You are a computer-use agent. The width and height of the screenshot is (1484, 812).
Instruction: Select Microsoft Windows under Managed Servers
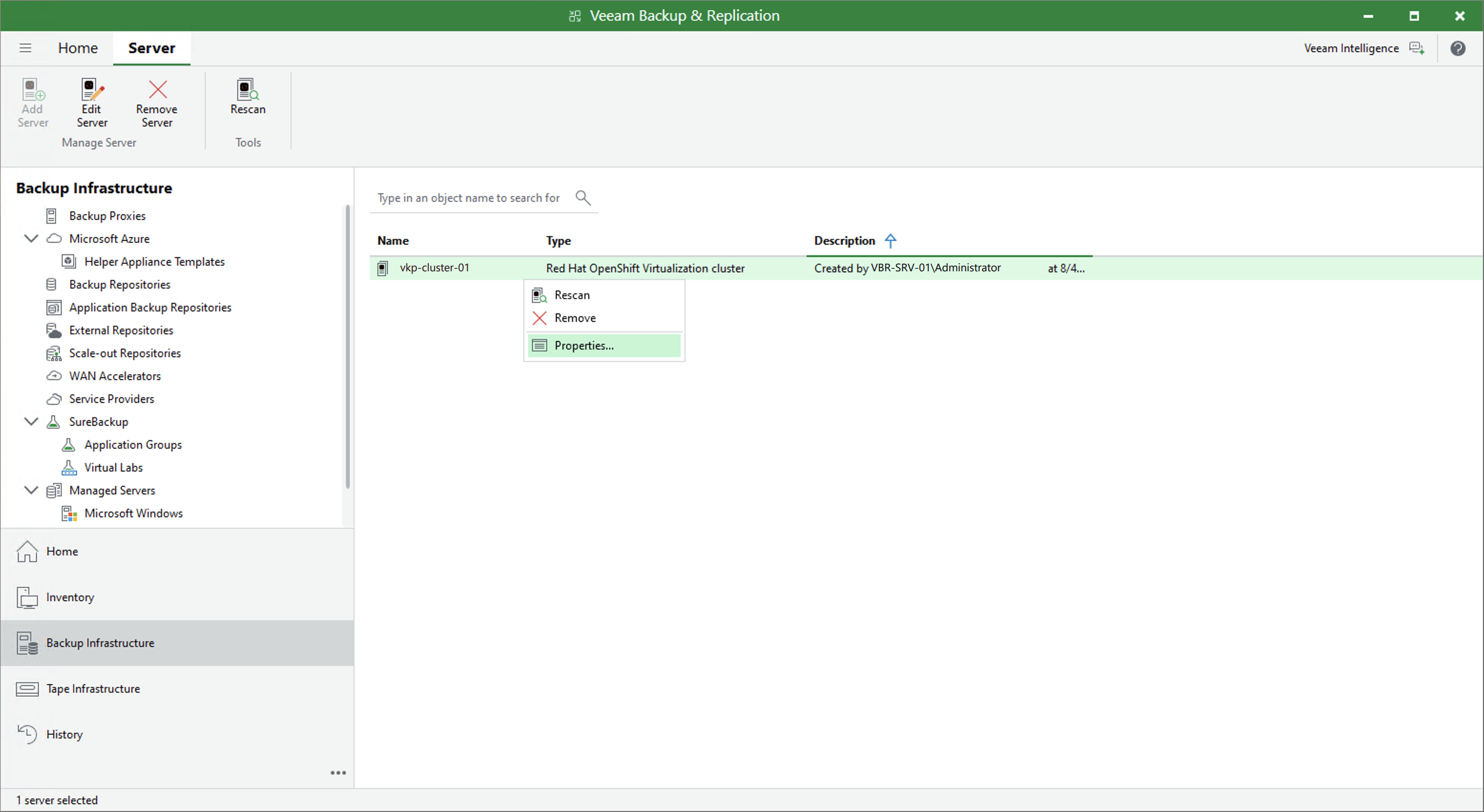[x=134, y=514]
